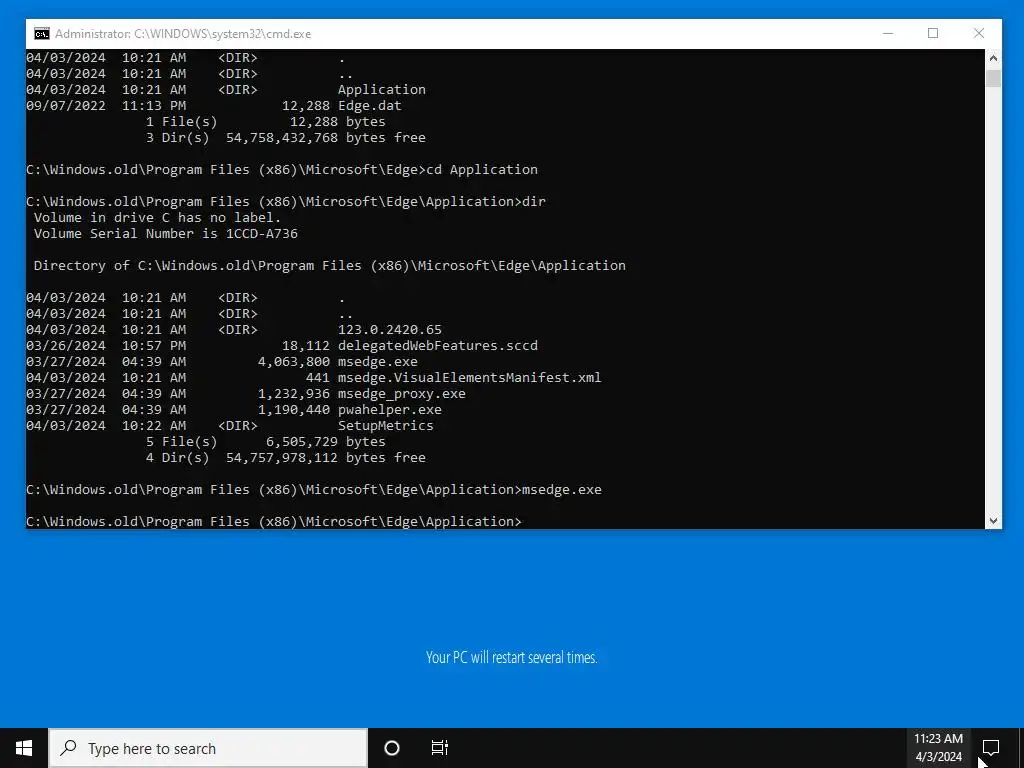
Task: Click the "54,758,432,768 bytes free" text
Action: 326,138
